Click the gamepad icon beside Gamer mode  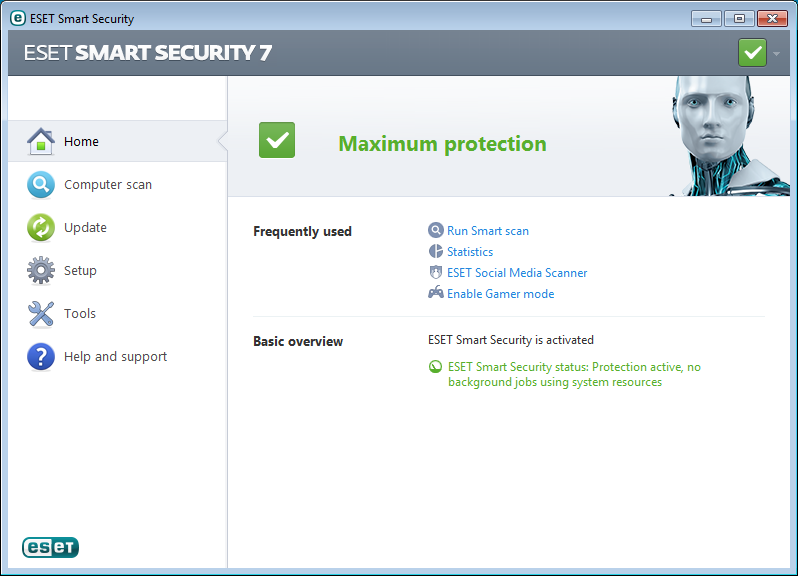coord(435,294)
